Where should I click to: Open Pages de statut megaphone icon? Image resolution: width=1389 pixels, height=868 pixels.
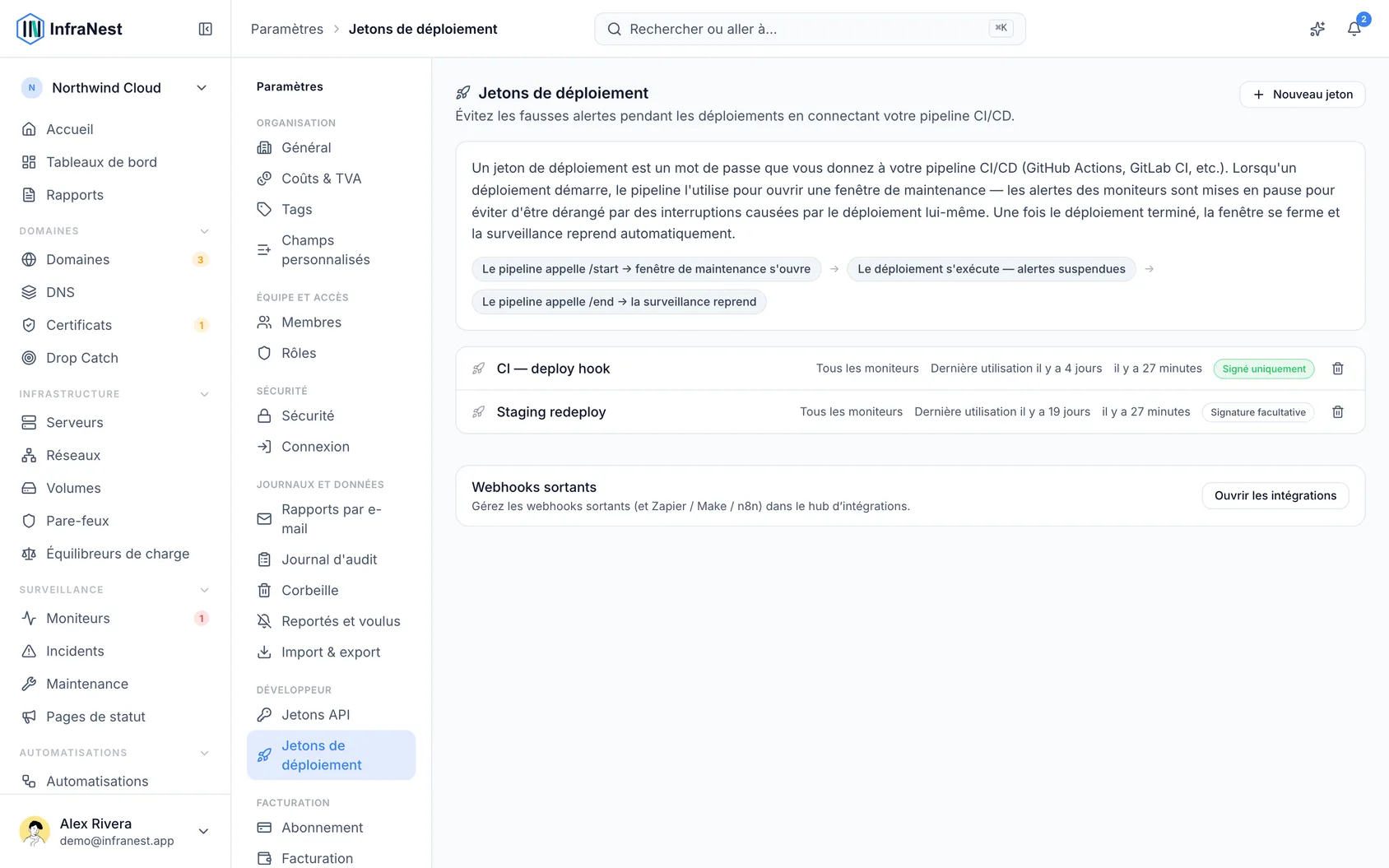29,717
